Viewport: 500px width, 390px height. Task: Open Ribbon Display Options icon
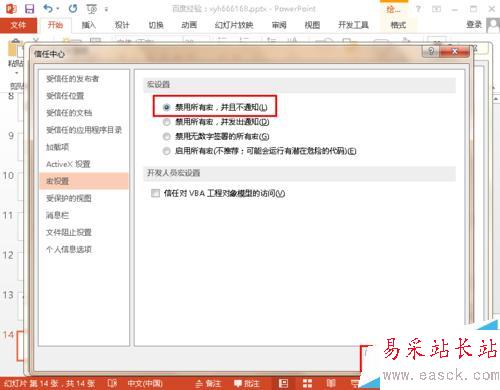point(436,9)
